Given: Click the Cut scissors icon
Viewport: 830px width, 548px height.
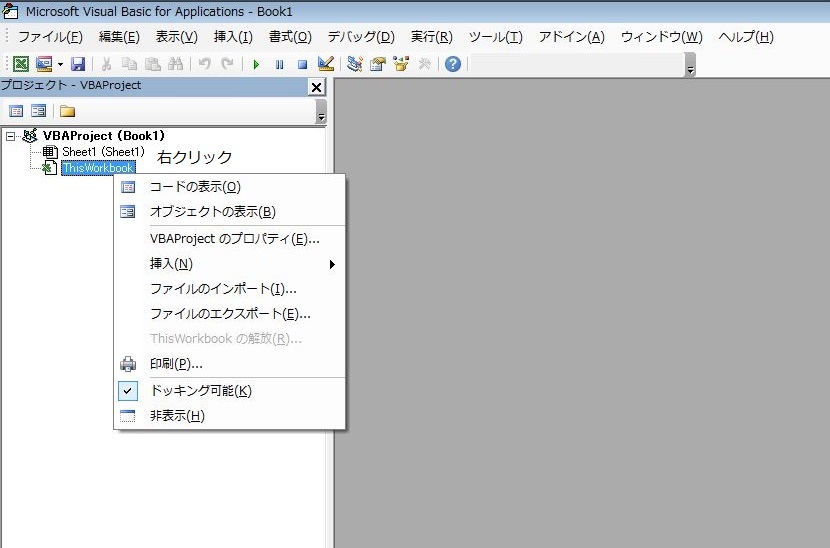Looking at the screenshot, I should point(106,64).
